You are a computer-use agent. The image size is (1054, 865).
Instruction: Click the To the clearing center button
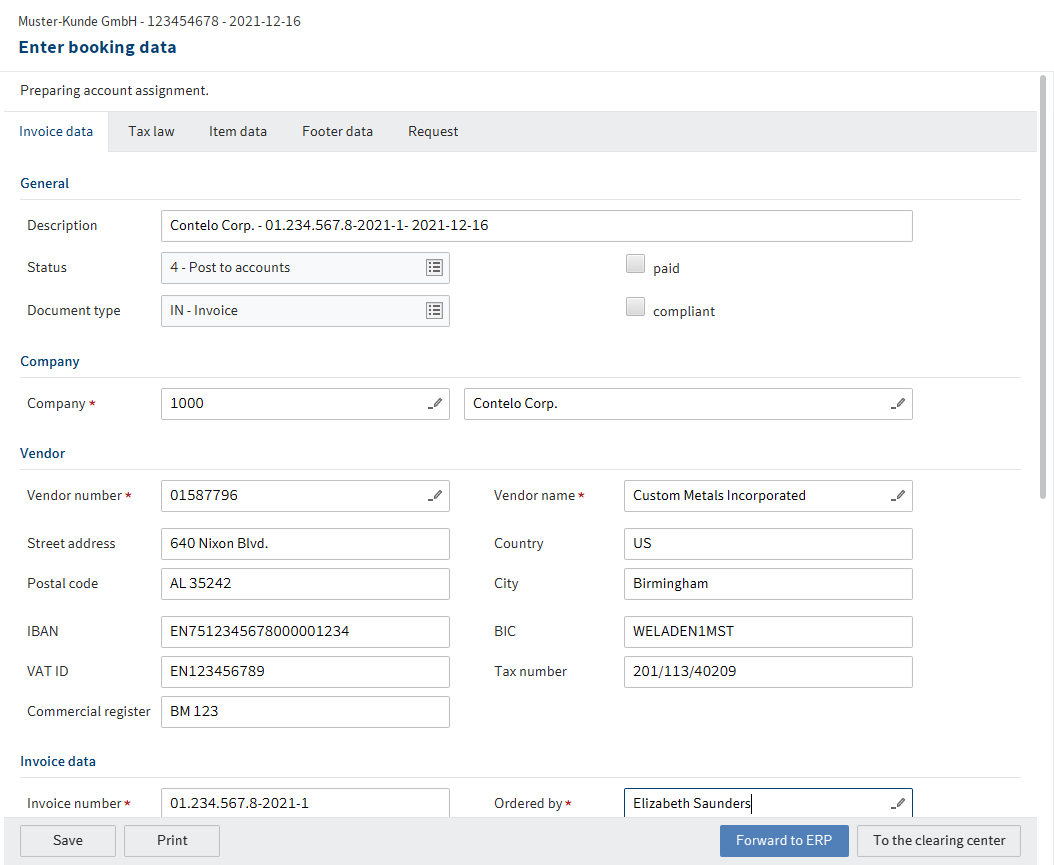pyautogui.click(x=938, y=841)
